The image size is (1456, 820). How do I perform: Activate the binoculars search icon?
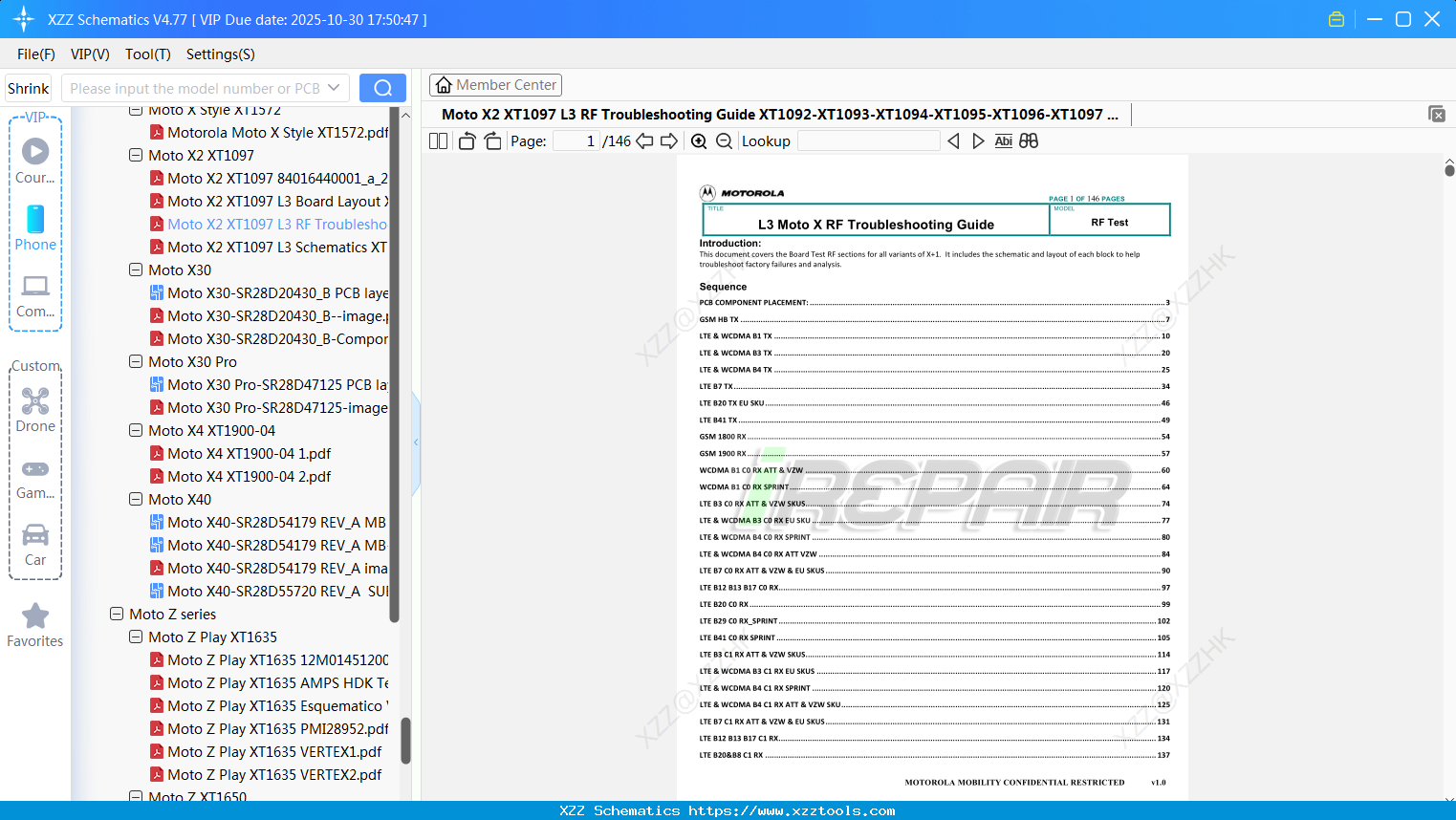click(x=1029, y=140)
